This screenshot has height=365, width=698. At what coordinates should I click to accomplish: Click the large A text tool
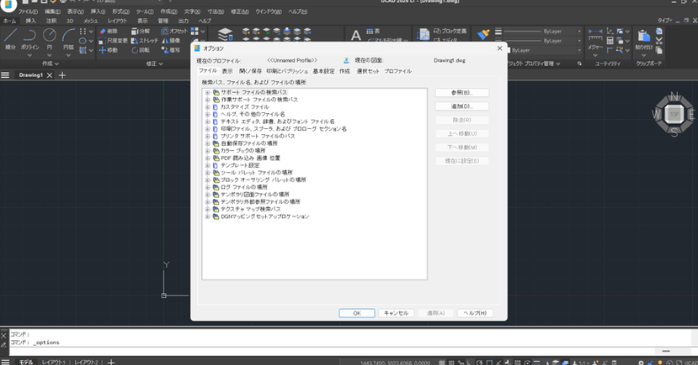pos(356,35)
